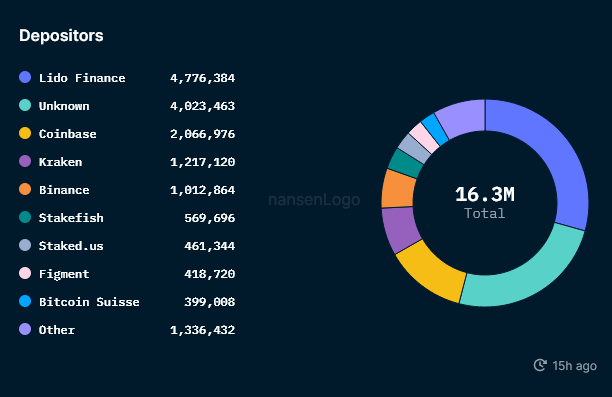Click the Depositors heading
The width and height of the screenshot is (612, 397).
61,36
